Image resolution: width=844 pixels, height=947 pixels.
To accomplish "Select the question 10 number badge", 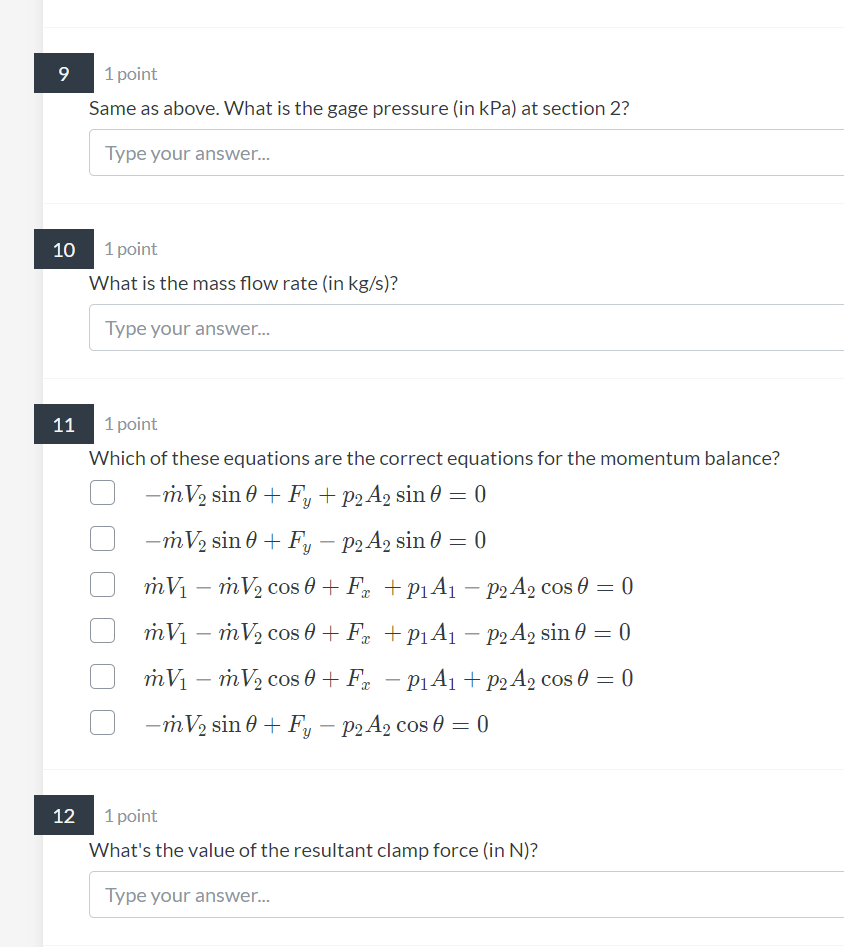I will coord(64,249).
